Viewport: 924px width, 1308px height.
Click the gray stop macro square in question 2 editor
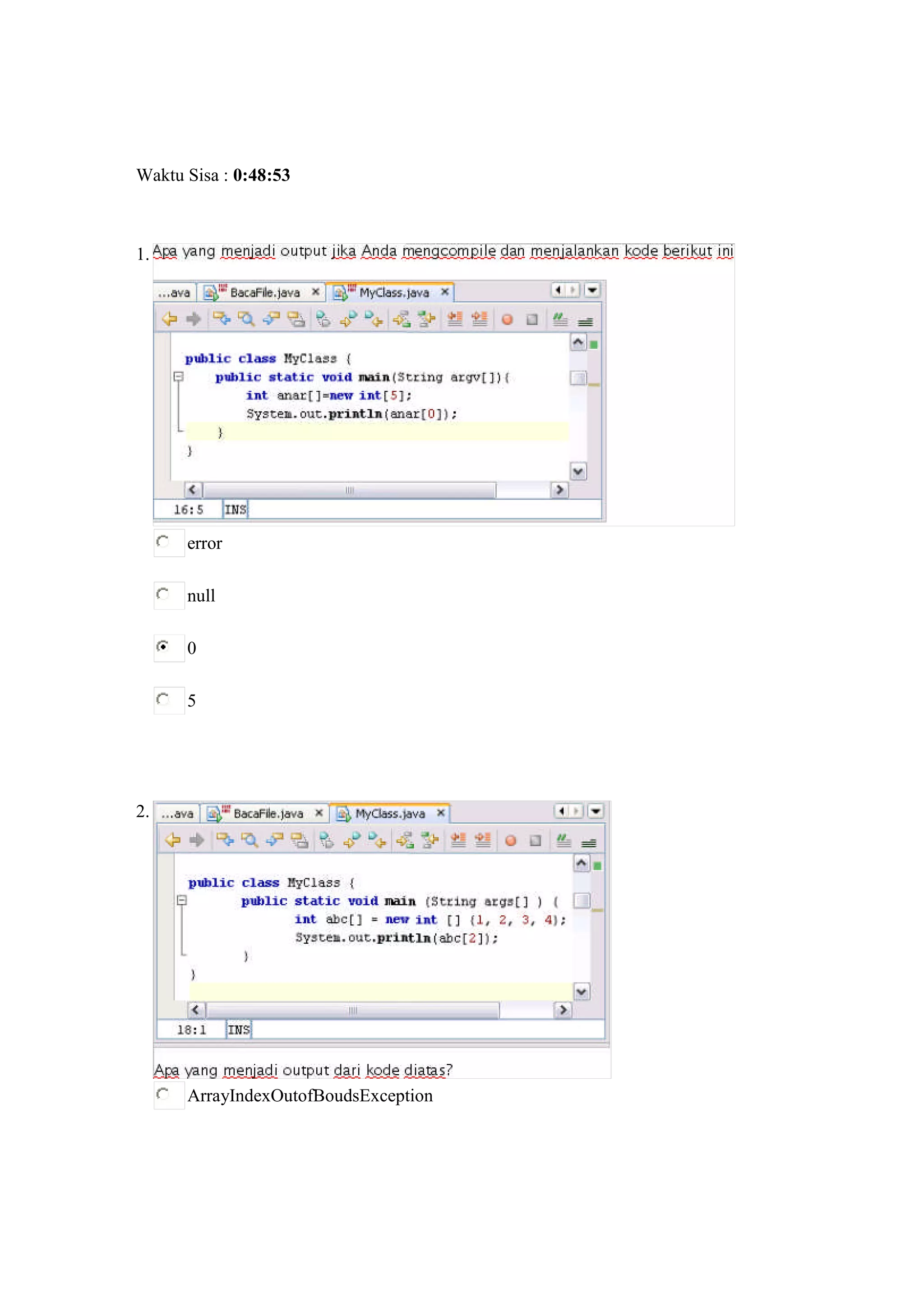point(535,840)
